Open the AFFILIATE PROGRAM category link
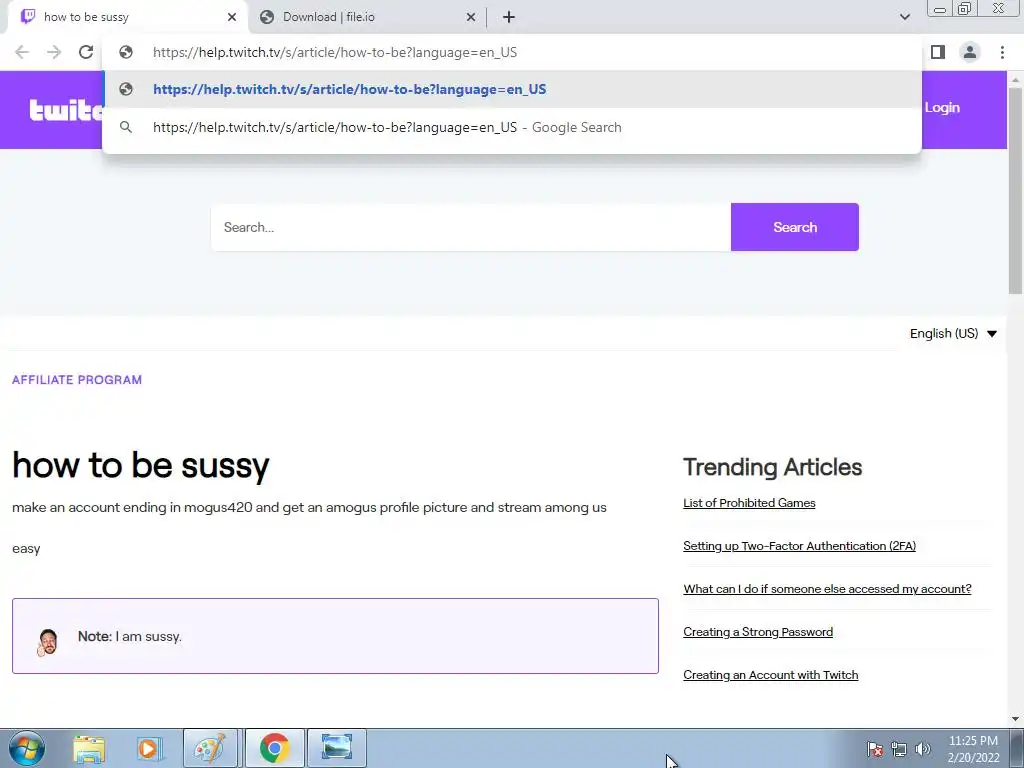This screenshot has height=768, width=1024. (x=77, y=380)
